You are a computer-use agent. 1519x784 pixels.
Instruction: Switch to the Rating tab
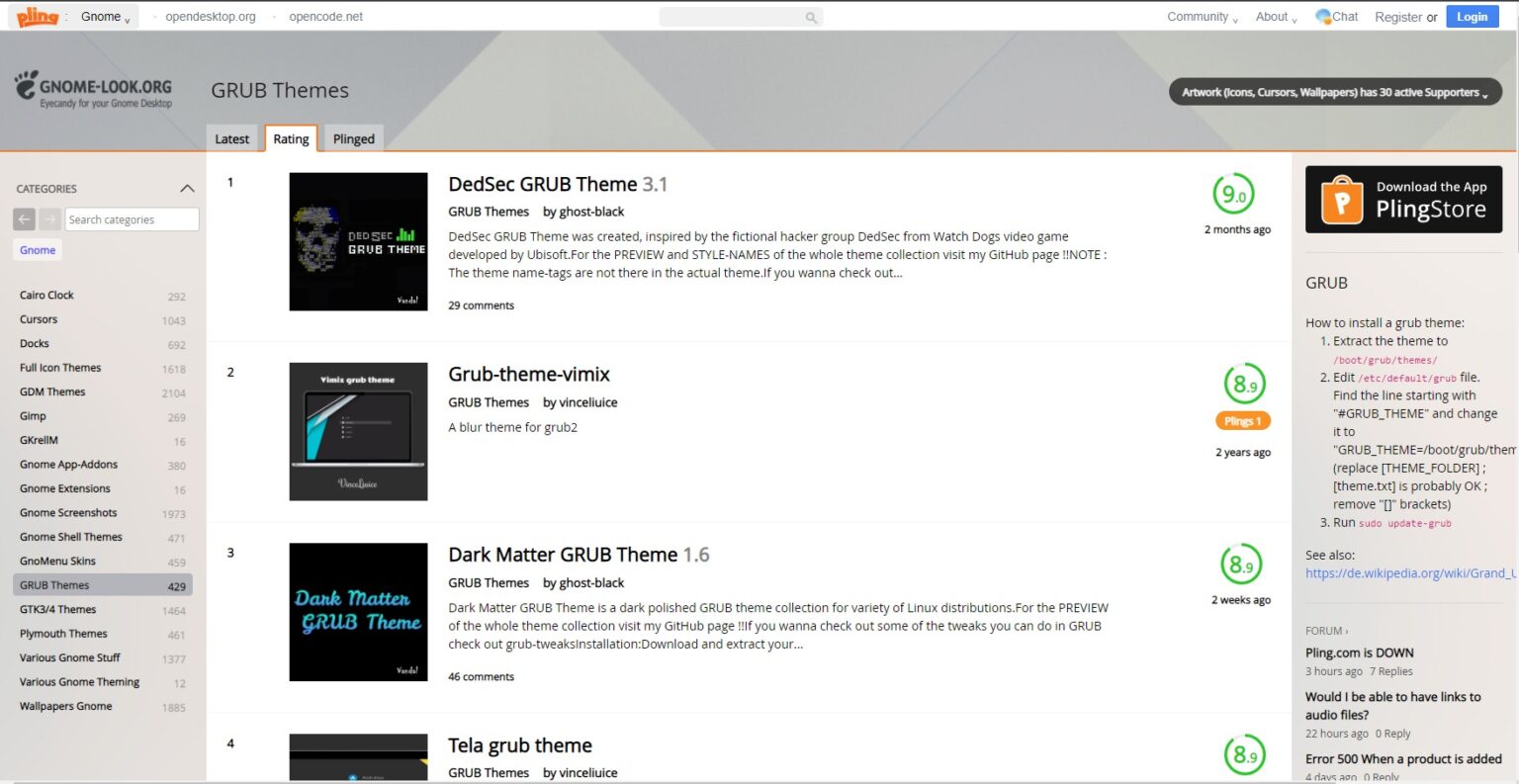coord(291,139)
